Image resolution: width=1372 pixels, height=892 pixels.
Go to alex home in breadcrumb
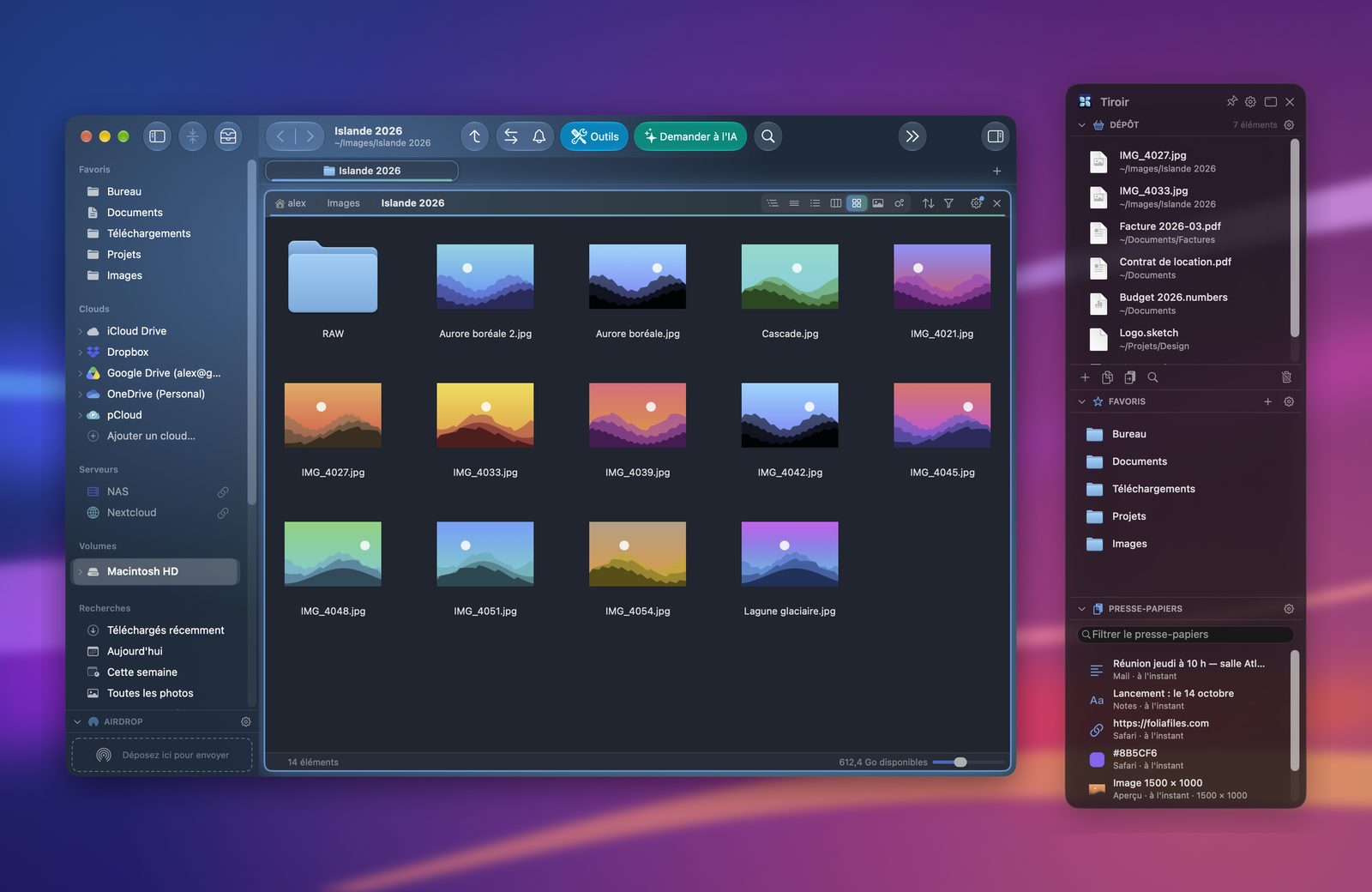click(291, 203)
